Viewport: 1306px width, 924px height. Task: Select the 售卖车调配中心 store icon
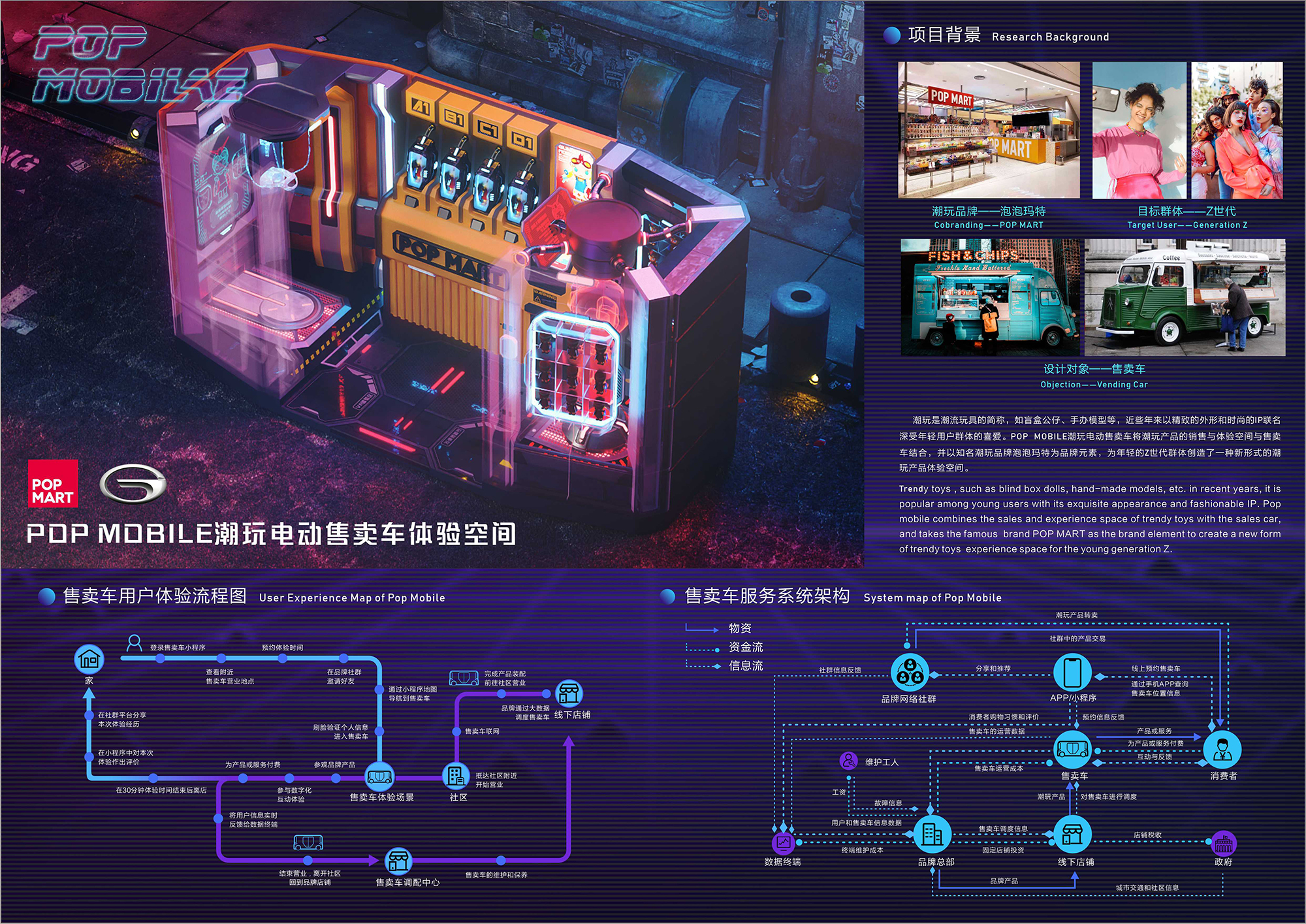398,861
